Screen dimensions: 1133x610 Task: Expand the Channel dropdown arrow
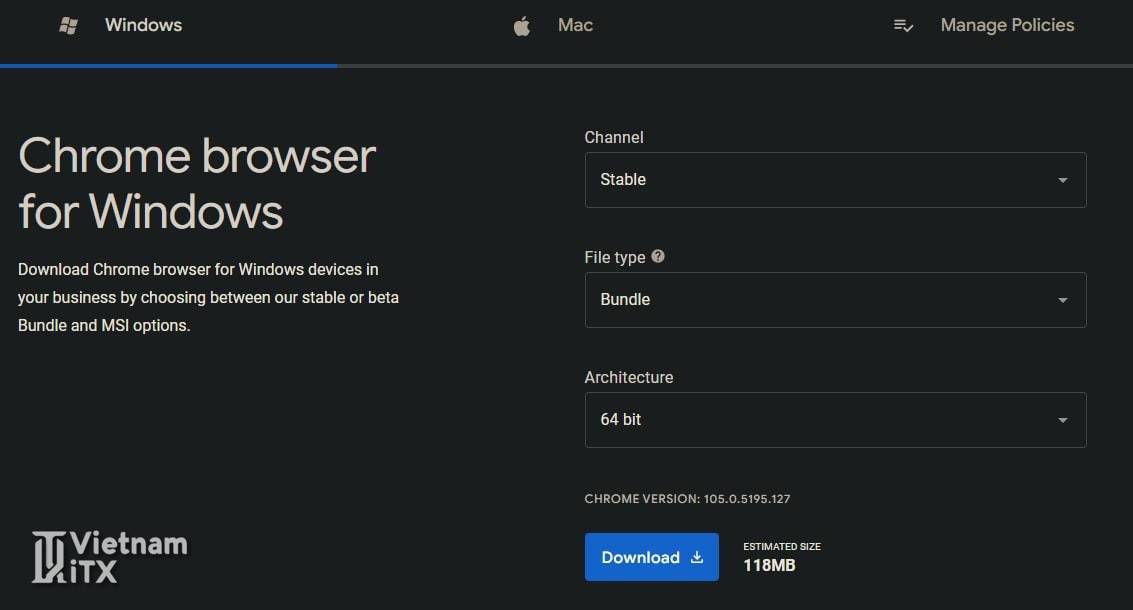(x=1062, y=180)
